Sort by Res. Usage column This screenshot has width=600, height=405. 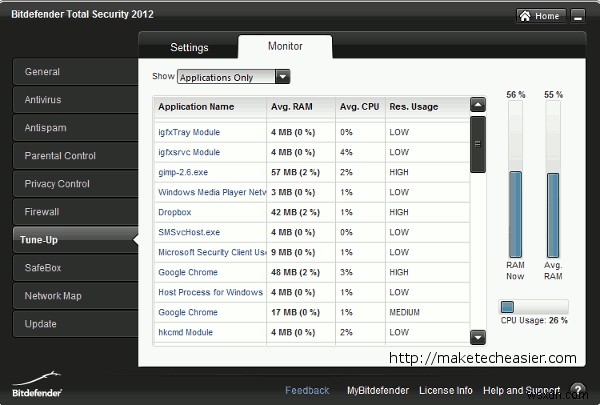(427, 107)
